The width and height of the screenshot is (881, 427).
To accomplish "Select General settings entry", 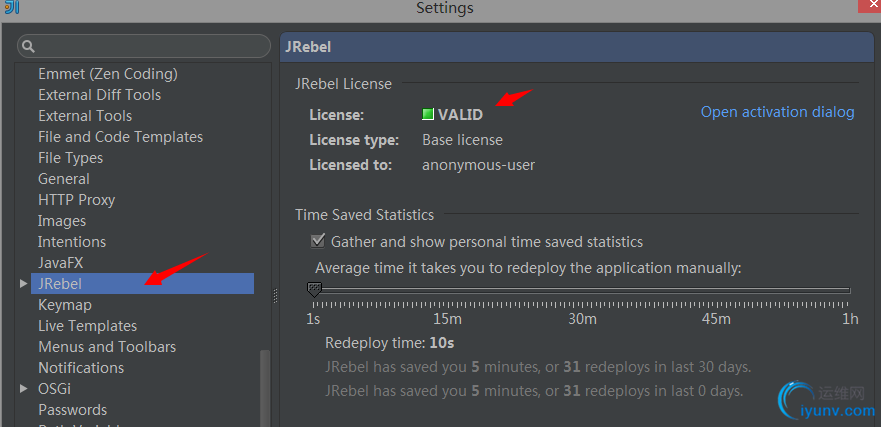I will click(63, 179).
